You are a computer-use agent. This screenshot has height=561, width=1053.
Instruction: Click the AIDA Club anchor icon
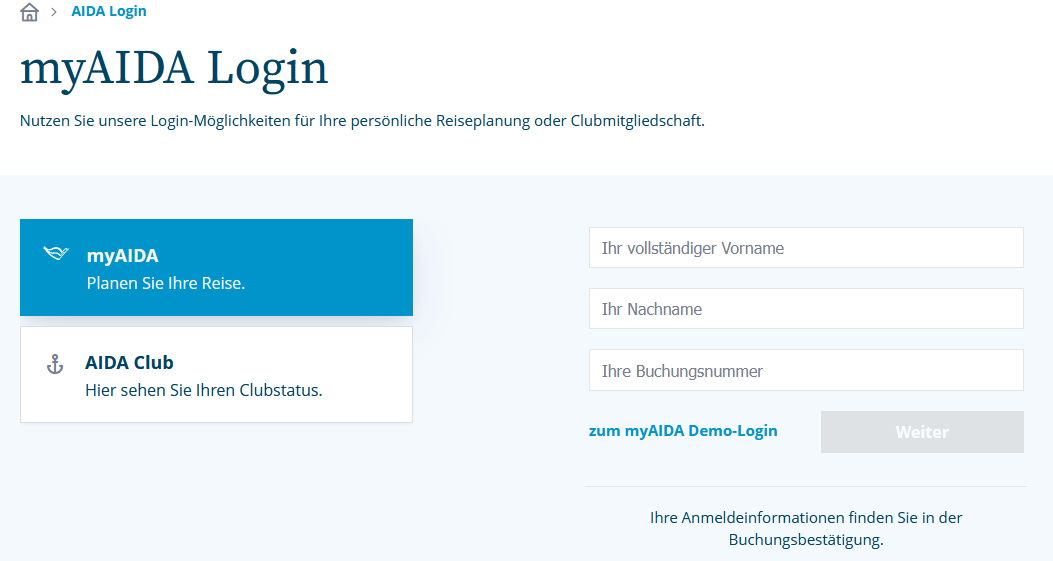[x=54, y=364]
